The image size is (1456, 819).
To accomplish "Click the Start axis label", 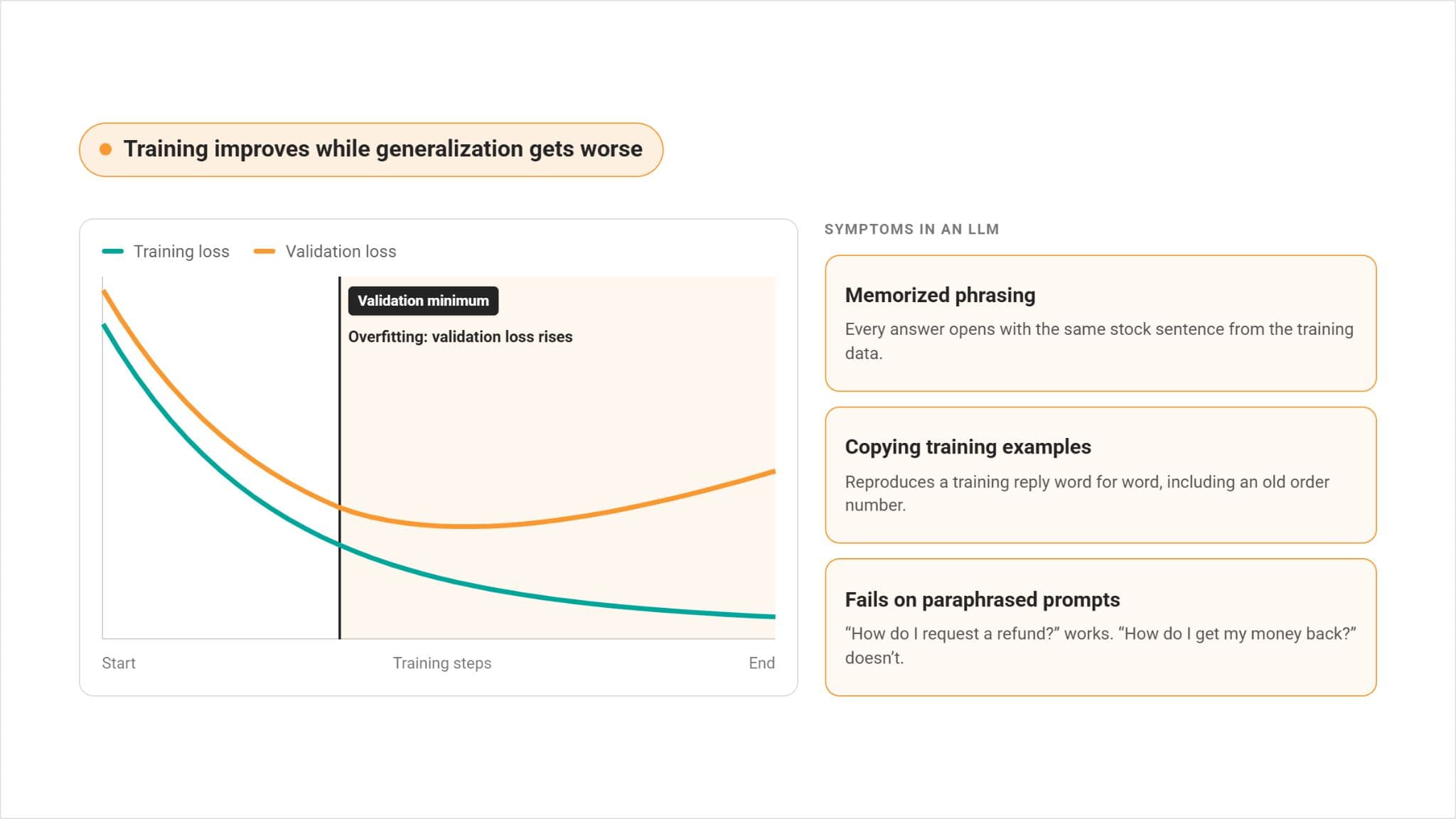I will point(119,663).
